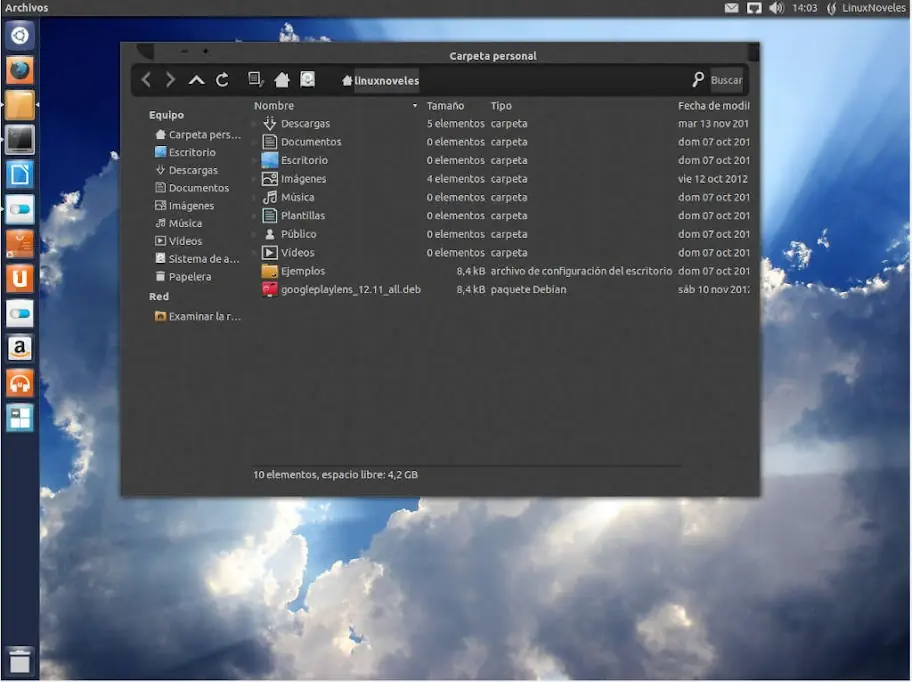Click the magnifier search icon

698,80
